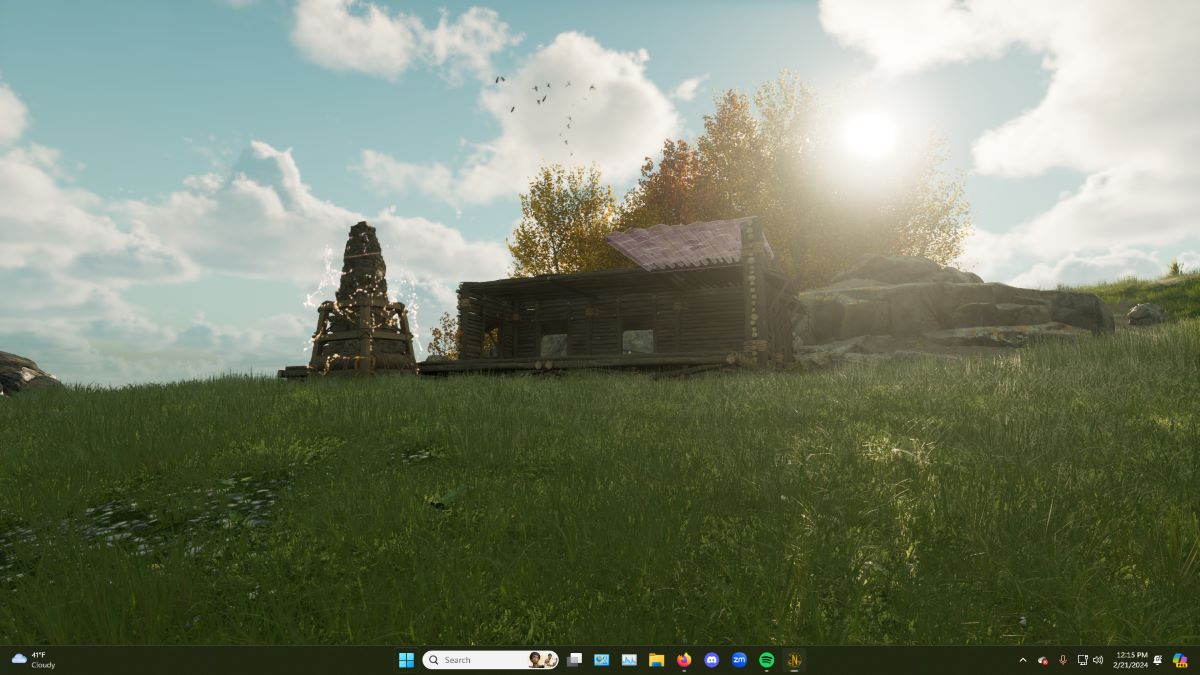This screenshot has height=675, width=1200.
Task: Start Spotify
Action: pyautogui.click(x=765, y=660)
